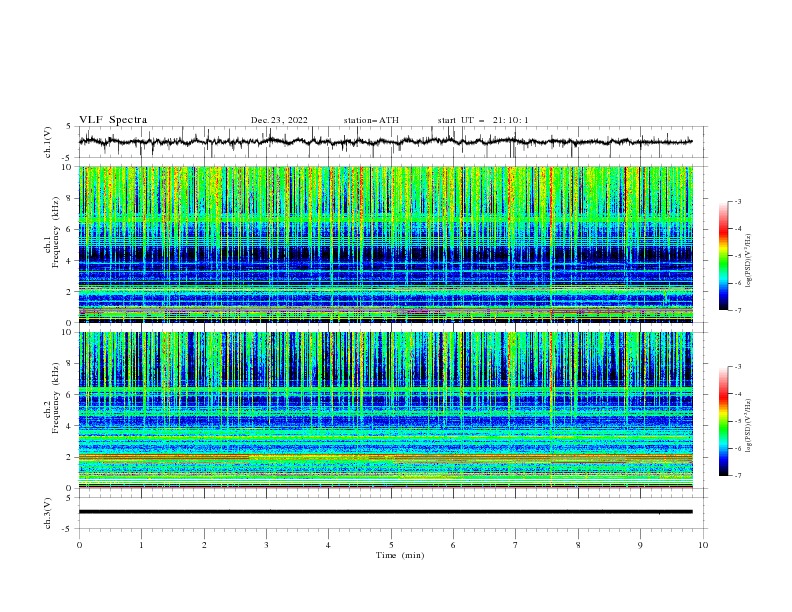
Task: Click the "VLF Spectra" plot title
Action: click(113, 120)
